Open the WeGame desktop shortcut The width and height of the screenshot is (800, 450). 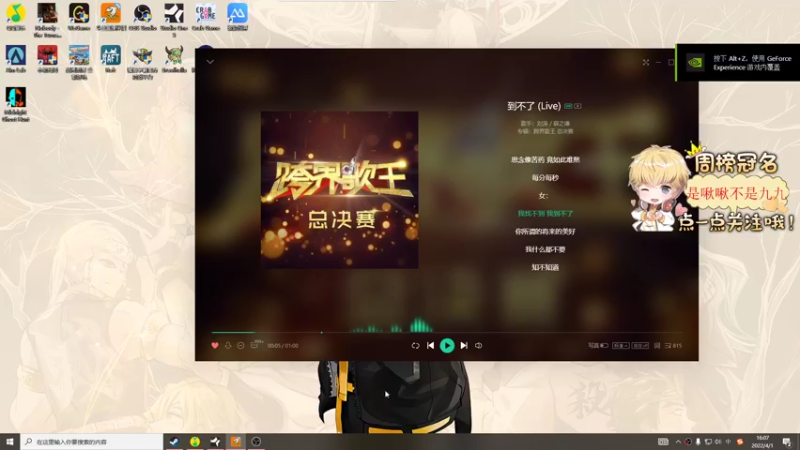[79, 16]
